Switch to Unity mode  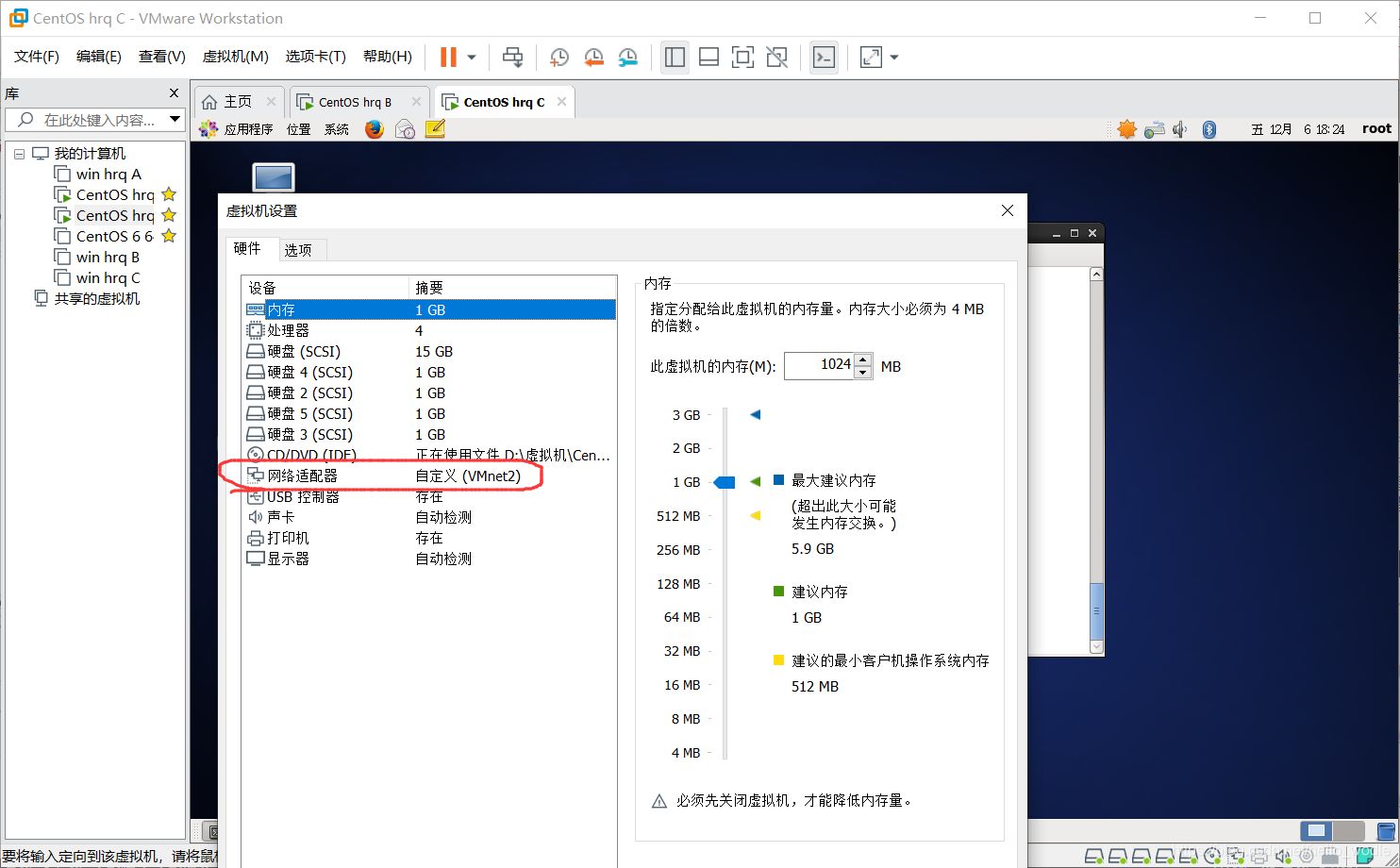click(776, 58)
